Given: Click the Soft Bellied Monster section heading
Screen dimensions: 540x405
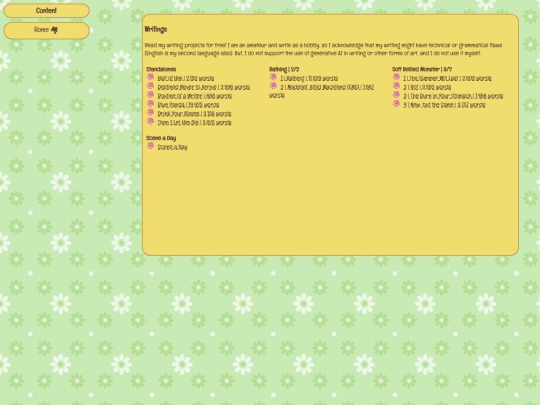Looking at the screenshot, I should tap(422, 69).
